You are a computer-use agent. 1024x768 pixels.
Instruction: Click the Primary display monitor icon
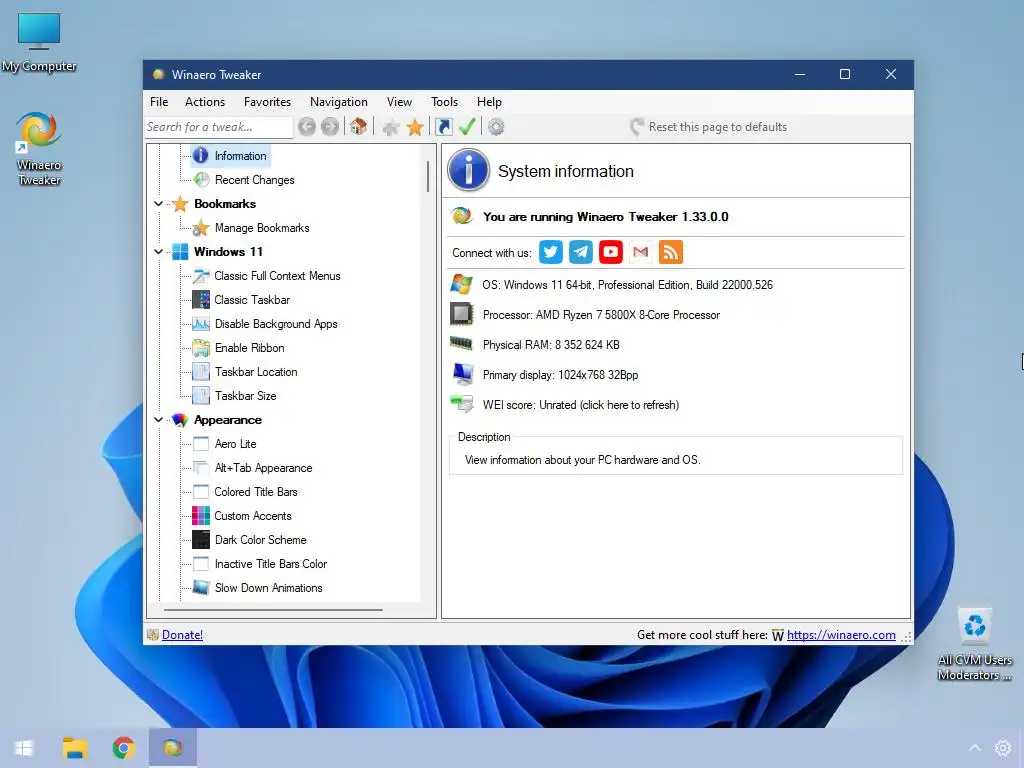(x=462, y=374)
